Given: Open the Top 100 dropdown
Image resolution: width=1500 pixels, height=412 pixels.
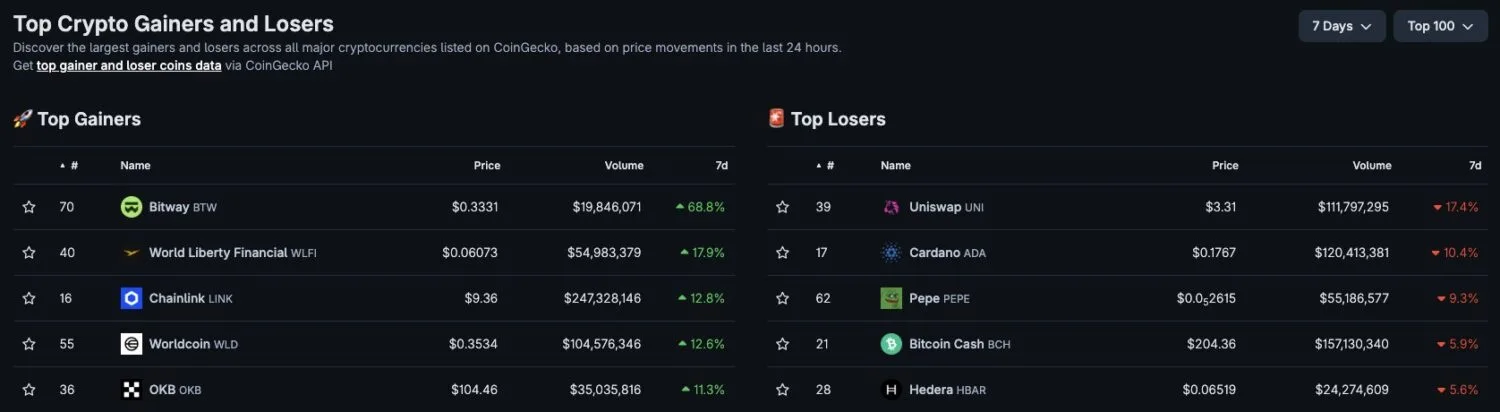Looking at the screenshot, I should coord(1440,26).
